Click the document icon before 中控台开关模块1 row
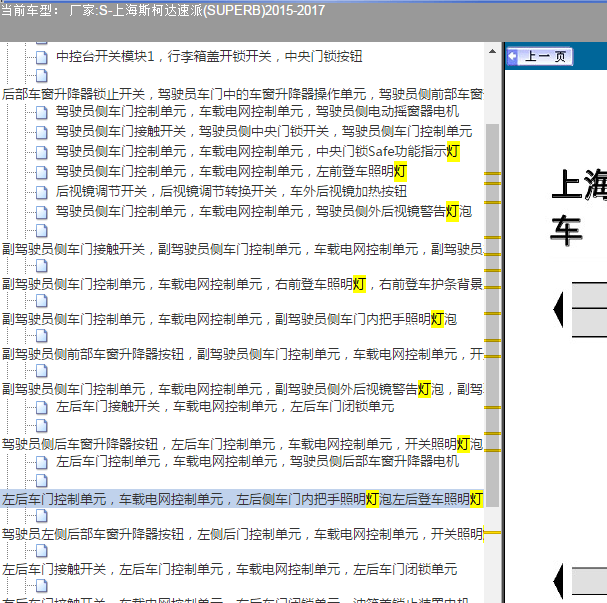This screenshot has height=603, width=607. coord(42,57)
